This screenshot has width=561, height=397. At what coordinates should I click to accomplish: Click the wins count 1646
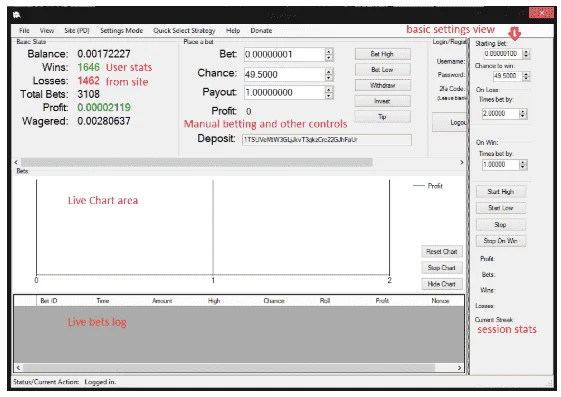tap(88, 67)
